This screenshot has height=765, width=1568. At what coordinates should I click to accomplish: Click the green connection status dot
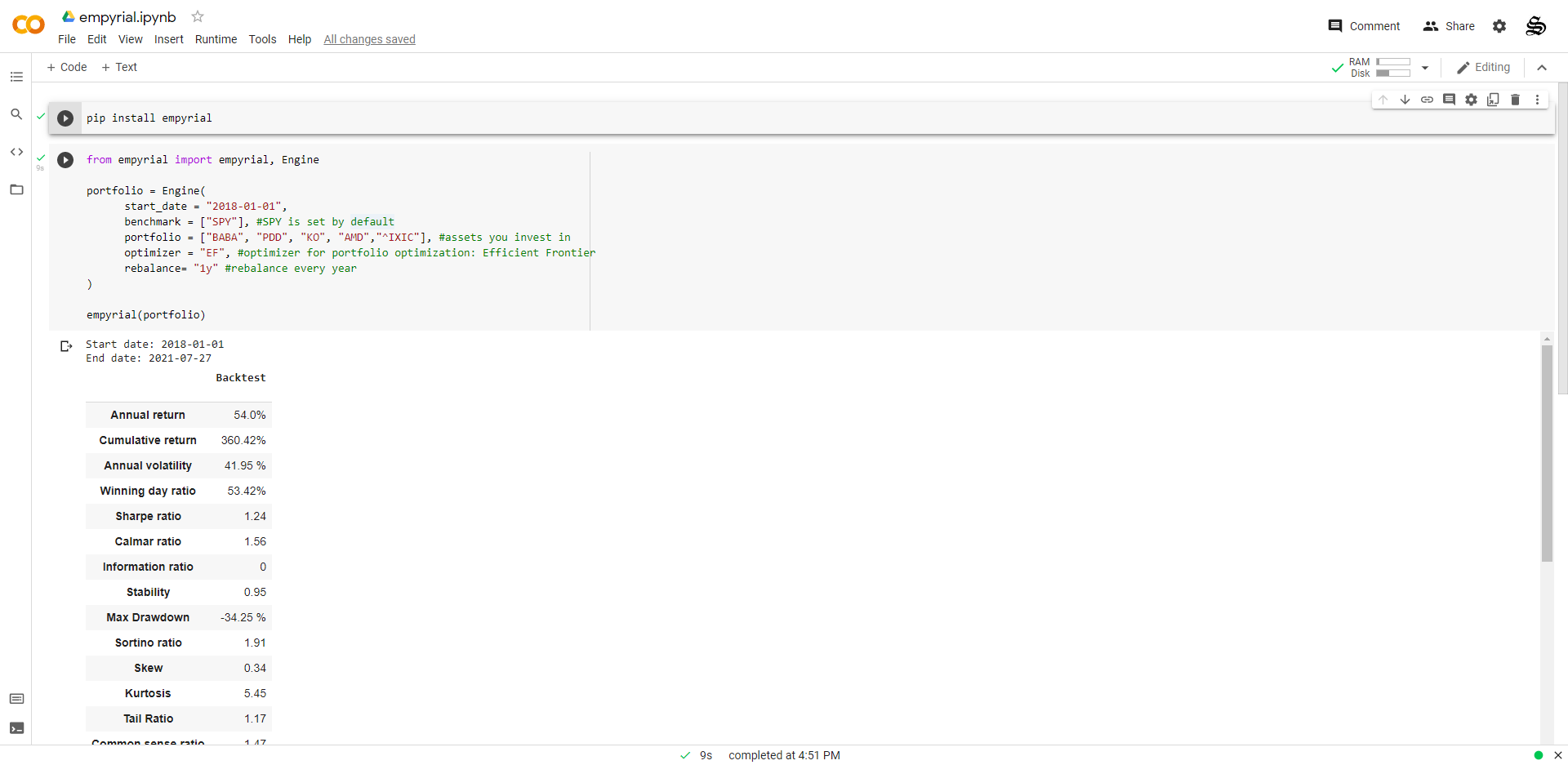[1539, 755]
